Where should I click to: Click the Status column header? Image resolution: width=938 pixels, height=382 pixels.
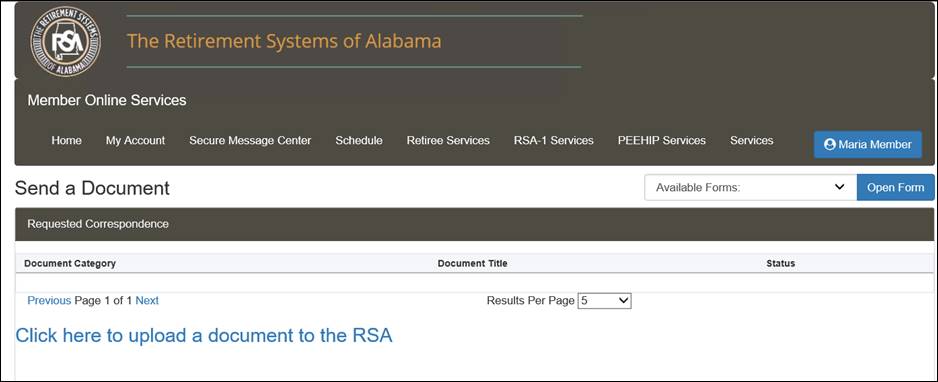click(x=781, y=263)
